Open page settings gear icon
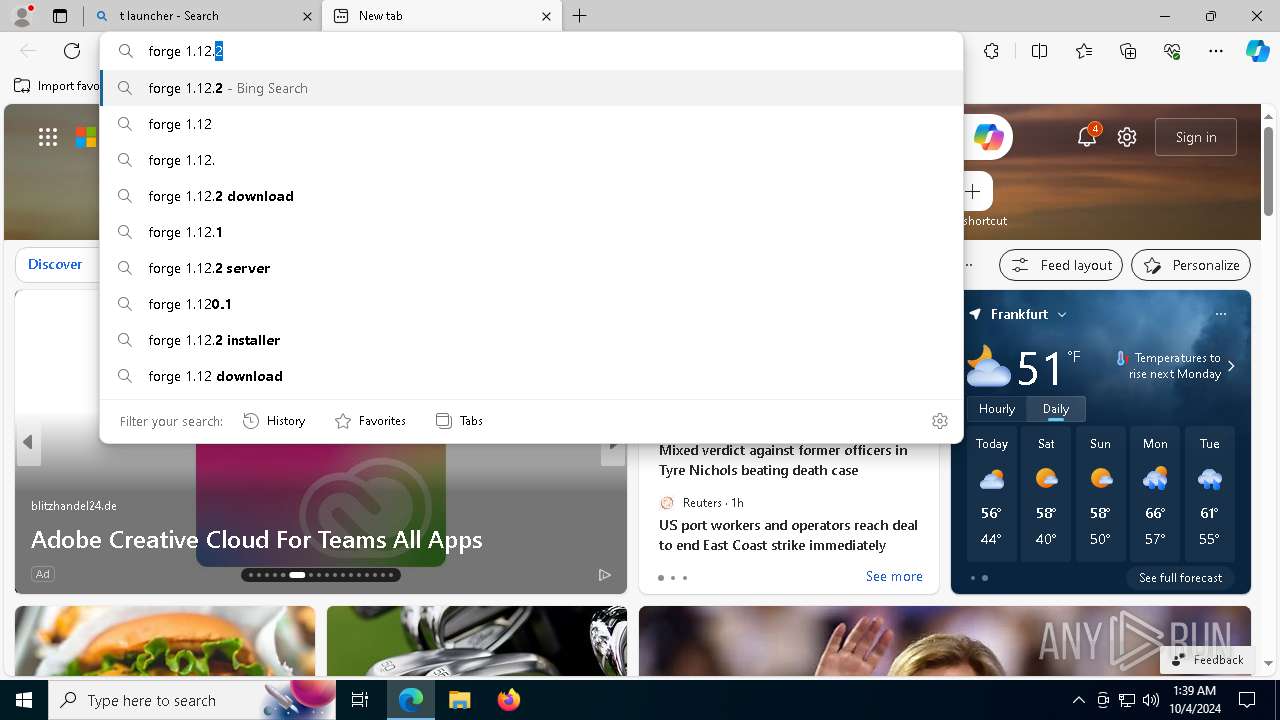Viewport: 1280px width, 720px height. coord(1127,137)
